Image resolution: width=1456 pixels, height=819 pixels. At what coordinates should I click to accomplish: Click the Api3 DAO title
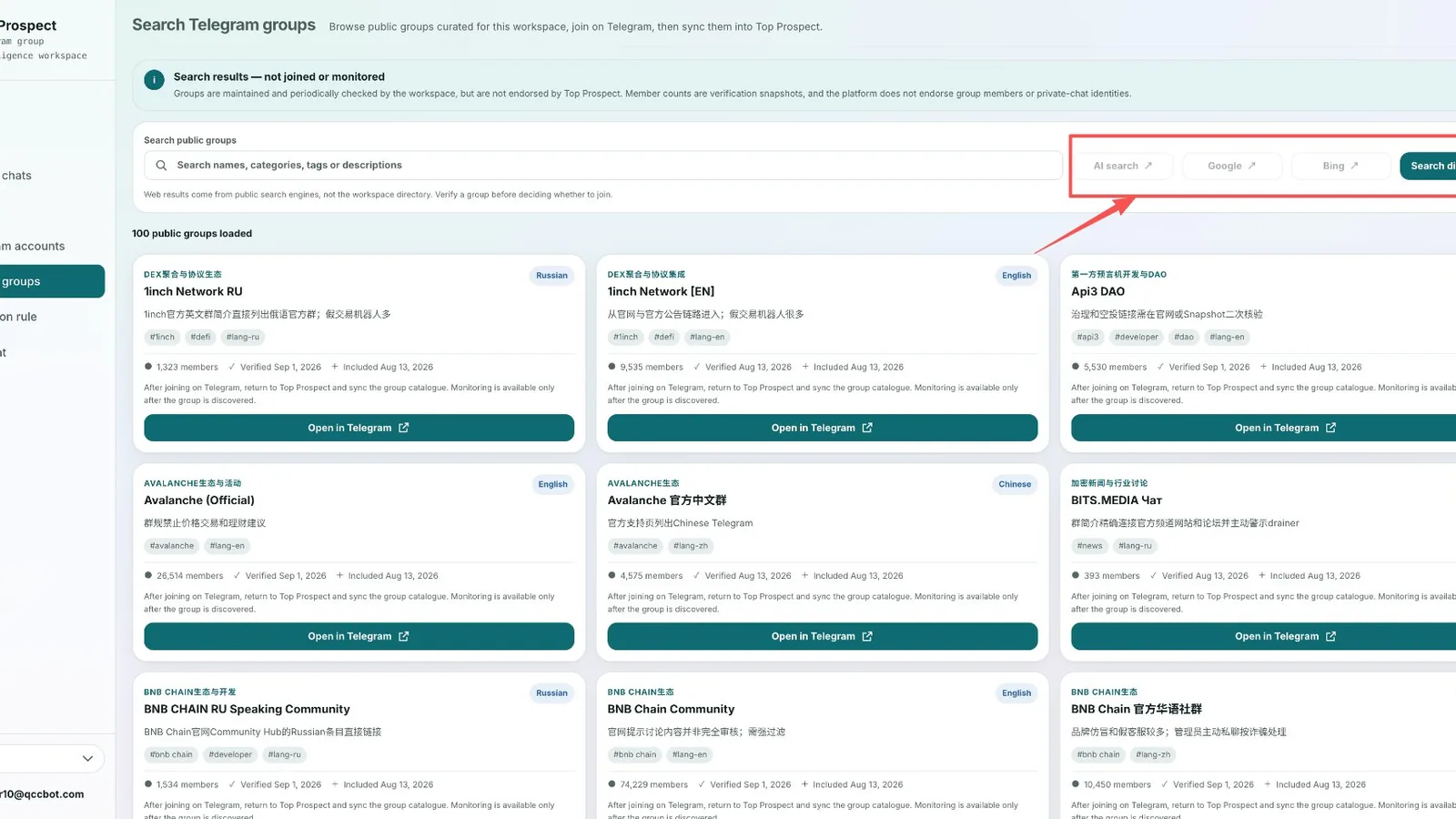pos(1097,292)
